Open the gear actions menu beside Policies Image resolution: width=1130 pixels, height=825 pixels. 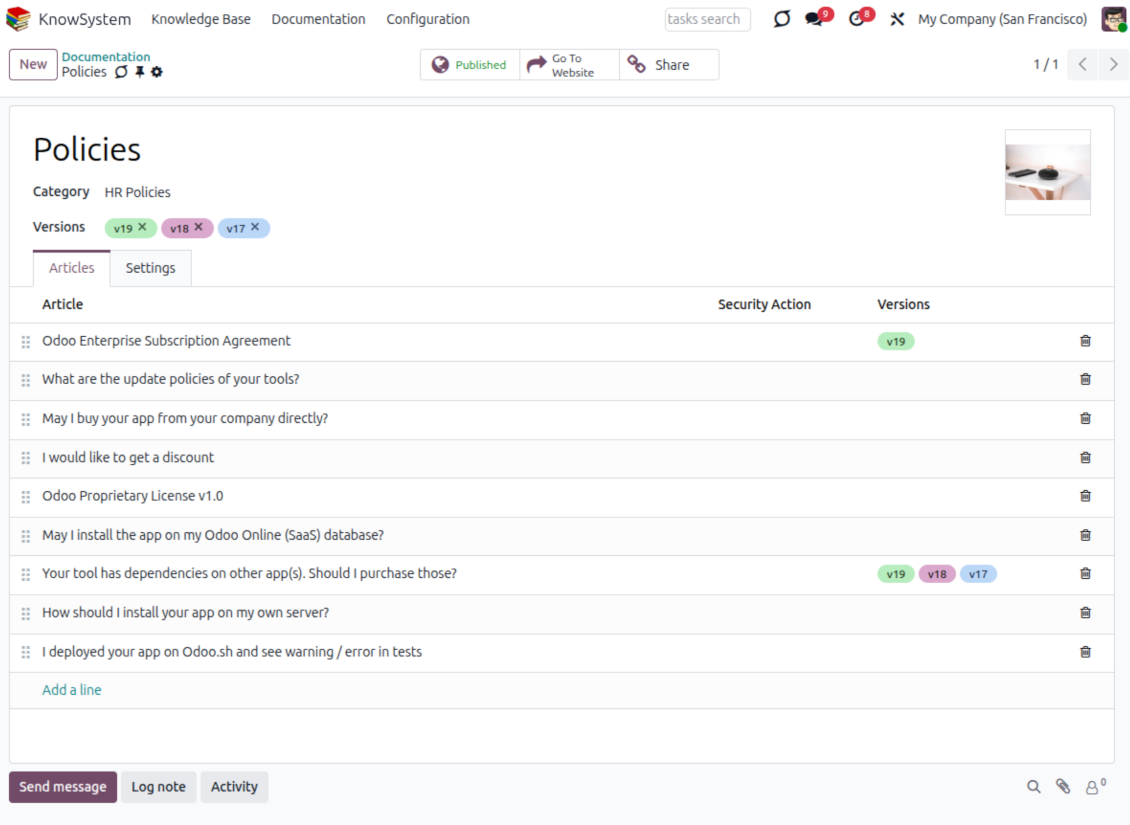pyautogui.click(x=157, y=72)
